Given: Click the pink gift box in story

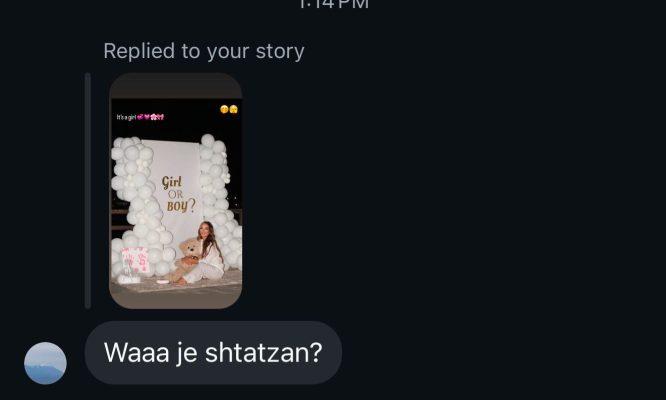Looking at the screenshot, I should (x=135, y=261).
